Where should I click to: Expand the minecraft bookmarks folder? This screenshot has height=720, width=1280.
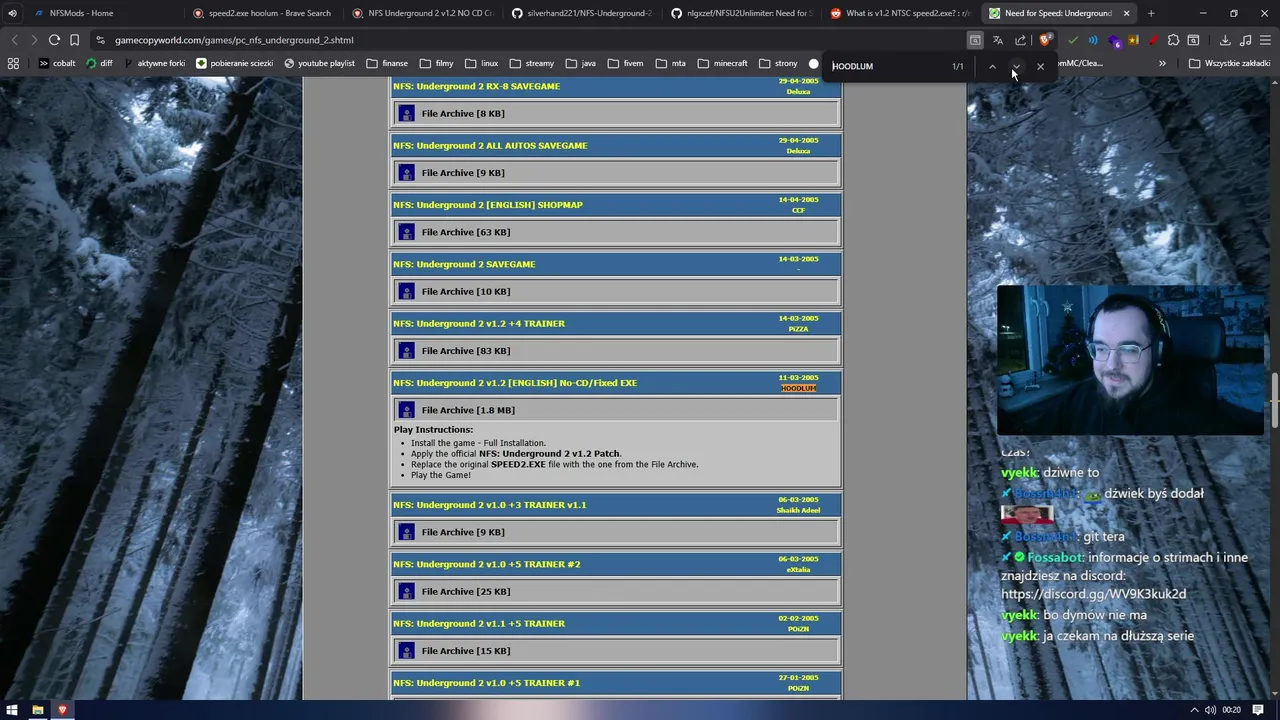click(722, 63)
